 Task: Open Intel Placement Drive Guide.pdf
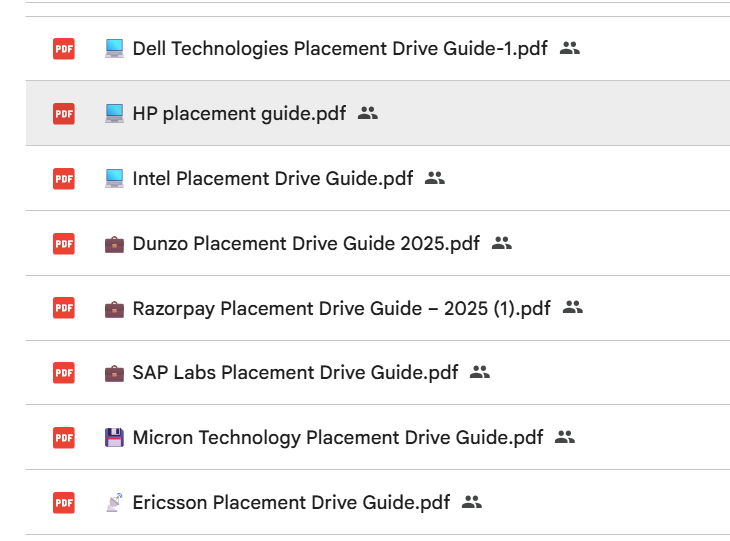tap(272, 178)
